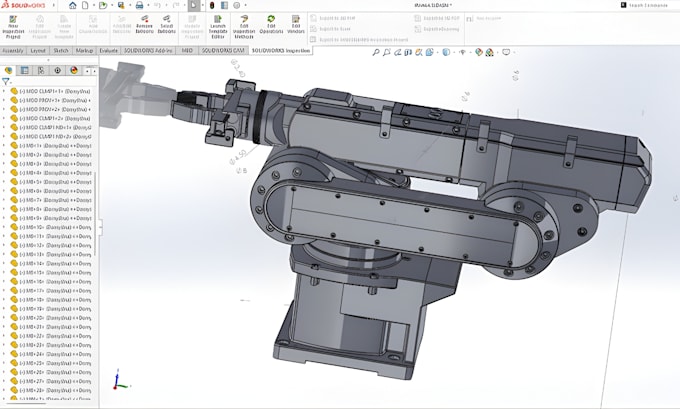Viewport: 680px width, 409px height.
Task: Open the PropertyManager panel tab
Action: tap(25, 70)
